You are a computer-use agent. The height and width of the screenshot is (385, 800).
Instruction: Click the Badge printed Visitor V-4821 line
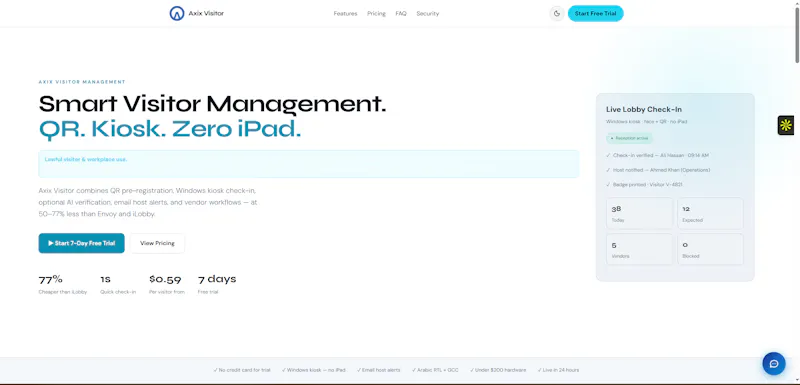644,185
